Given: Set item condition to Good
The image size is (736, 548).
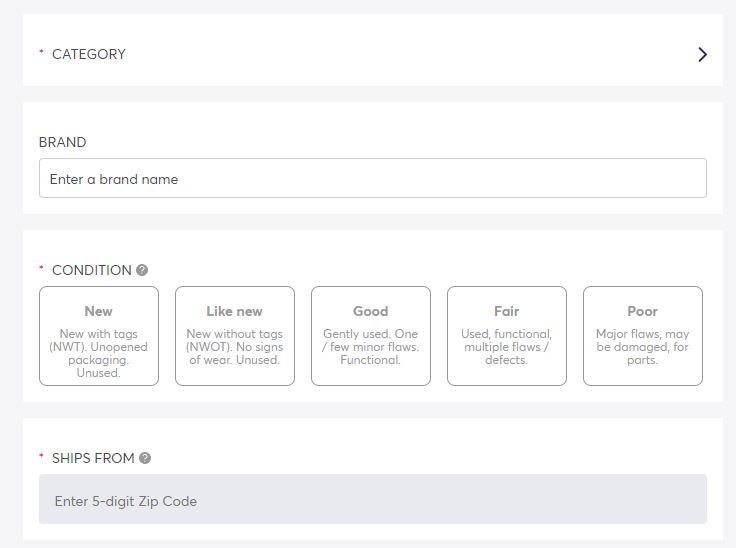Looking at the screenshot, I should click(371, 336).
